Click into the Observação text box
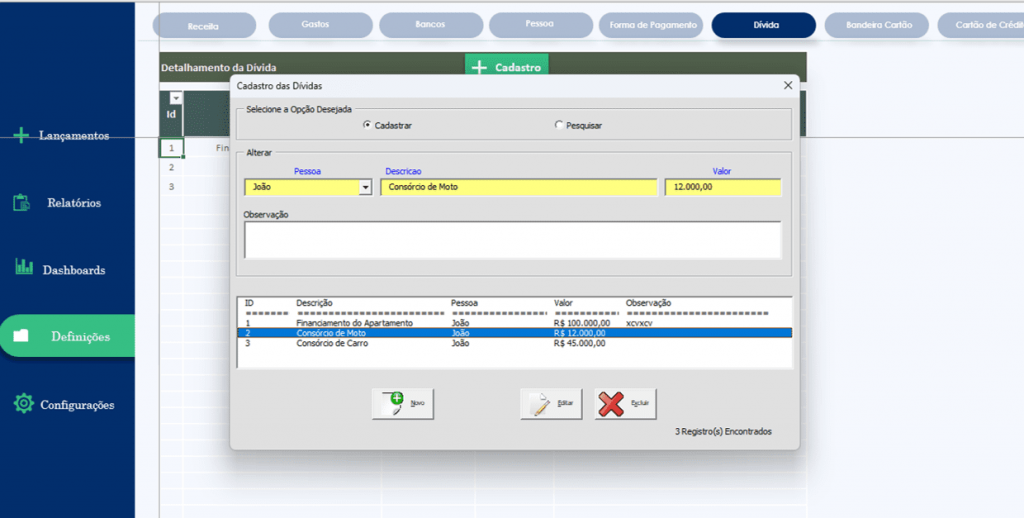 click(513, 240)
